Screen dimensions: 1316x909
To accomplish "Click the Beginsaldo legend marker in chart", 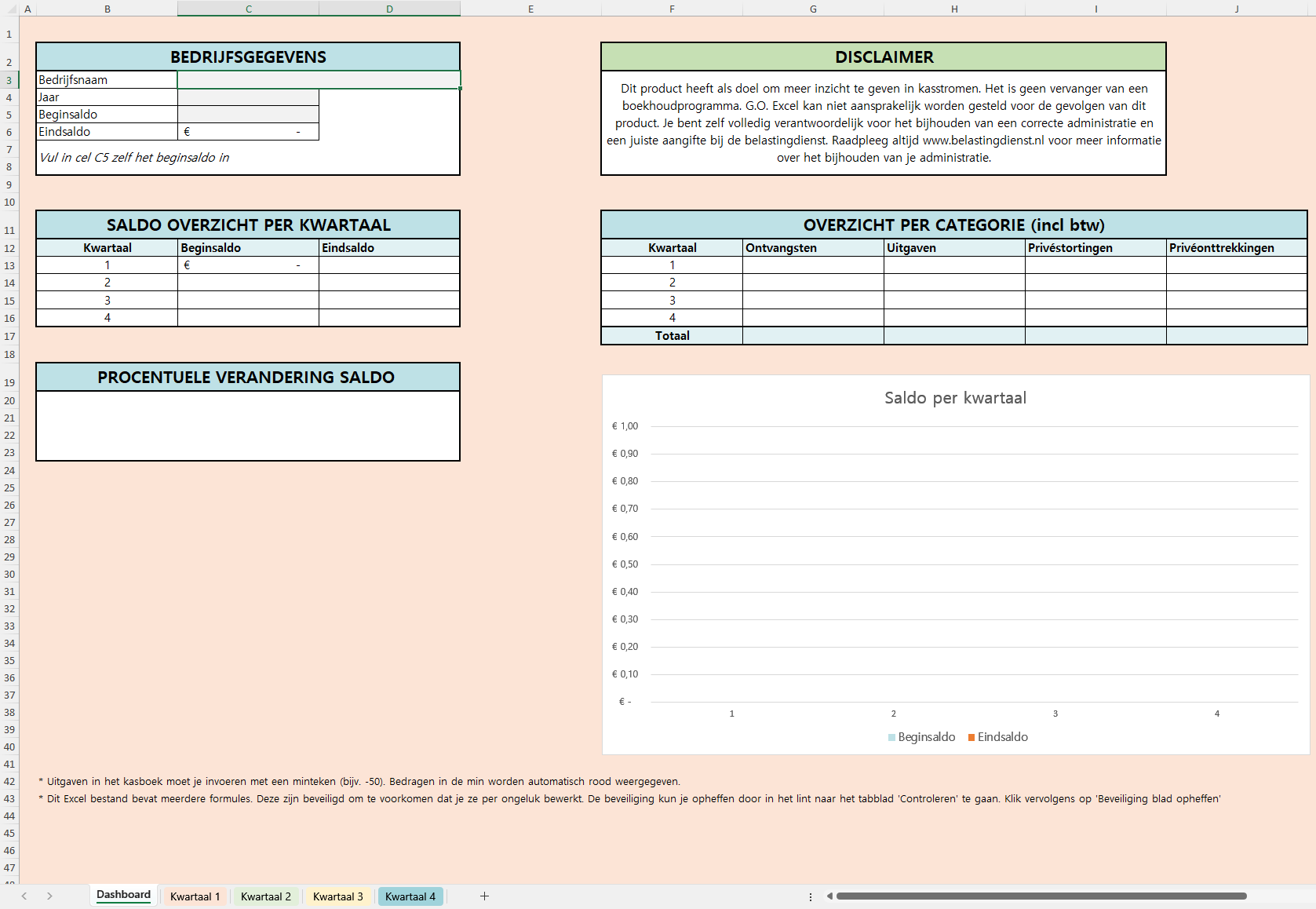I will 891,737.
